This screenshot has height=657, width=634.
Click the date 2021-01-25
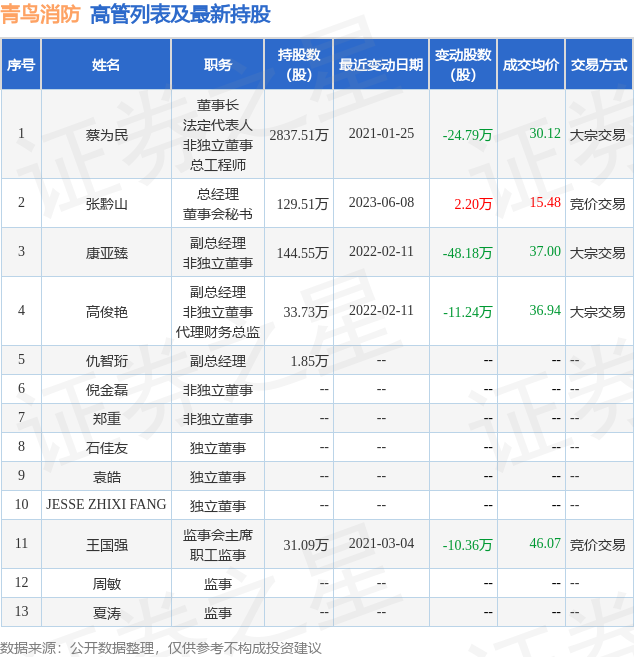pyautogui.click(x=381, y=133)
